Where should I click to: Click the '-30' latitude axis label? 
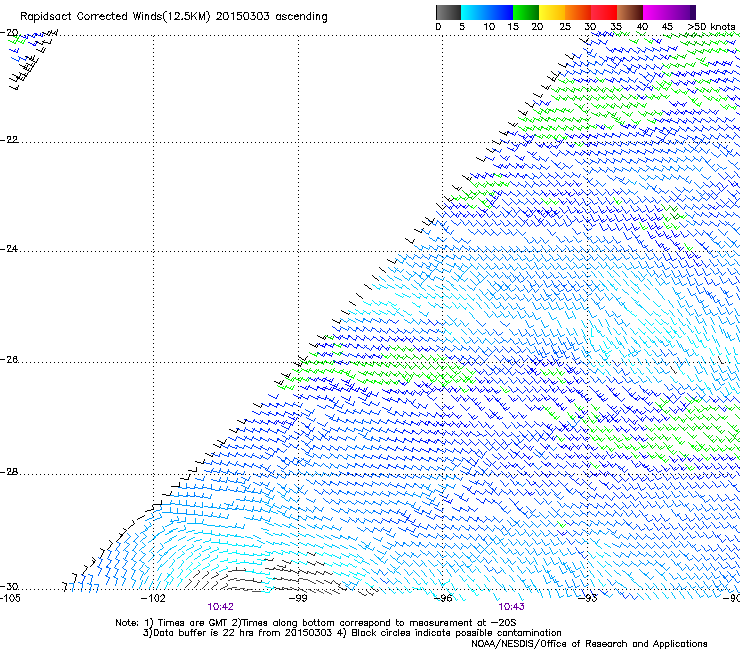click(9, 586)
